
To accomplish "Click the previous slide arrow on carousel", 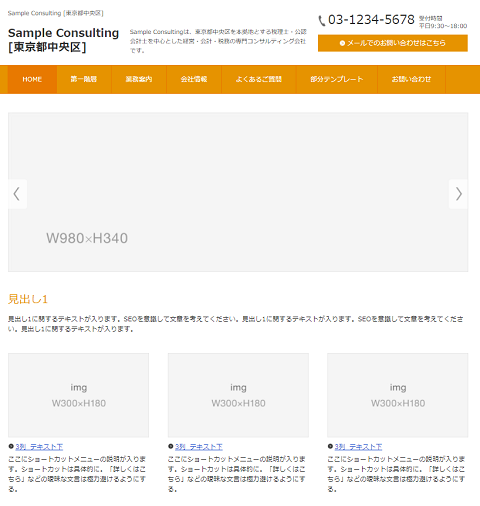I will (17, 194).
